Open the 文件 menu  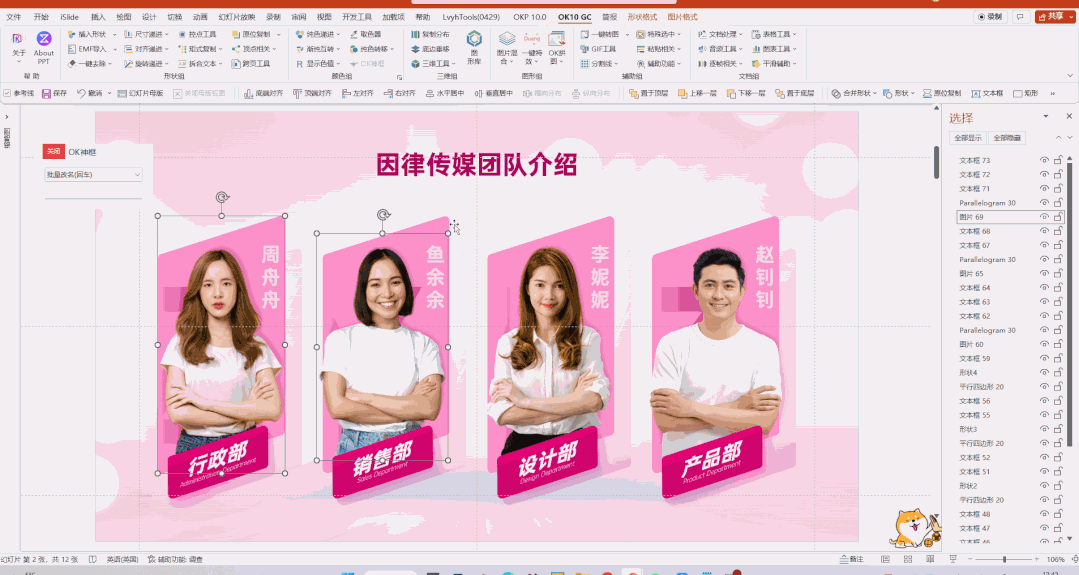point(13,17)
